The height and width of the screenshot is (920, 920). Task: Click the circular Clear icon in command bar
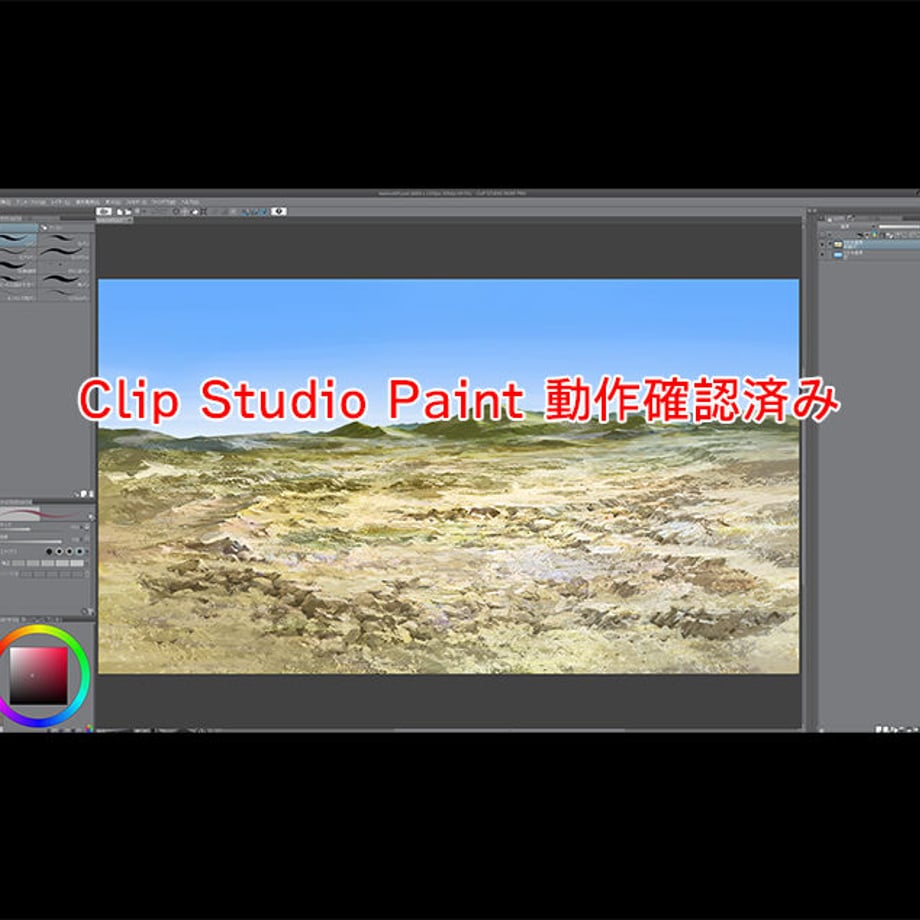[176, 211]
